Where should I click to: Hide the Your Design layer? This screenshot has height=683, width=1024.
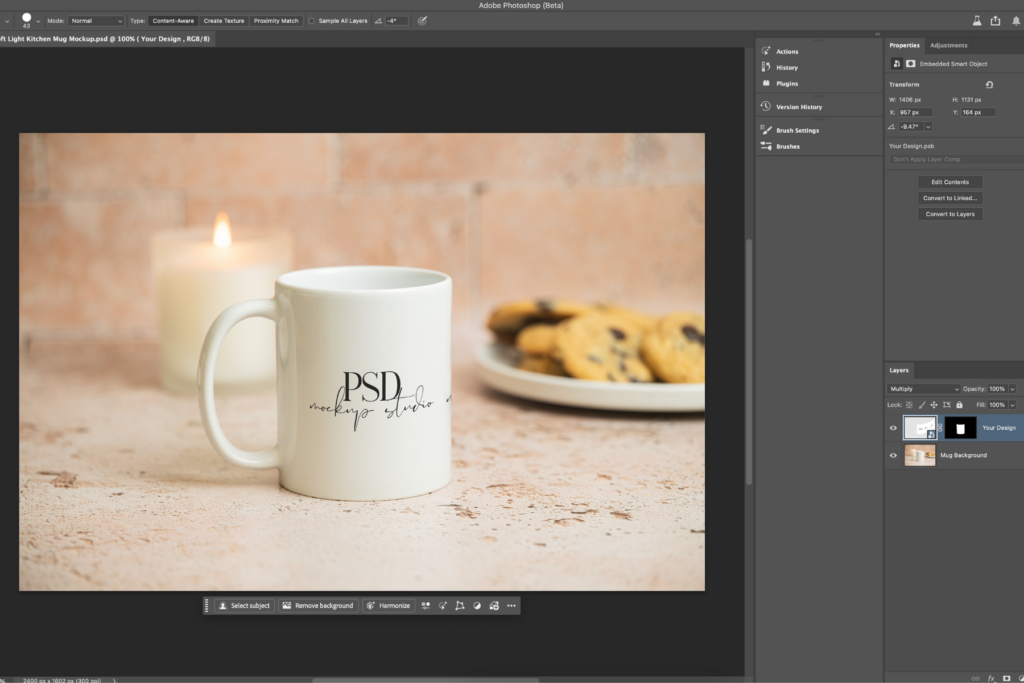point(893,428)
